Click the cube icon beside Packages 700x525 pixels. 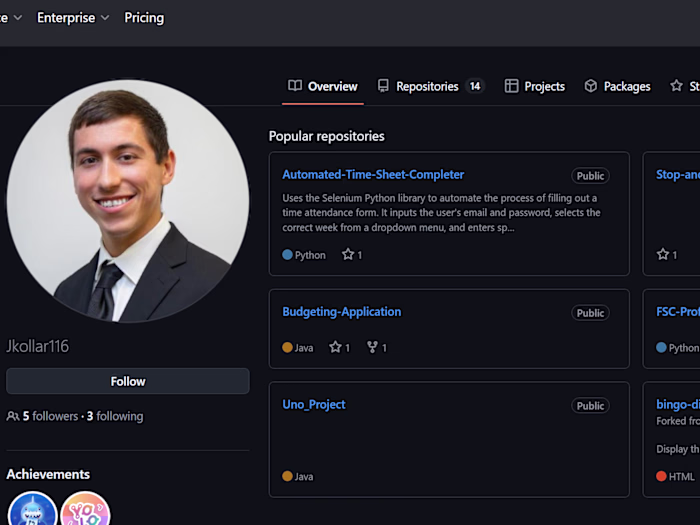coord(591,86)
